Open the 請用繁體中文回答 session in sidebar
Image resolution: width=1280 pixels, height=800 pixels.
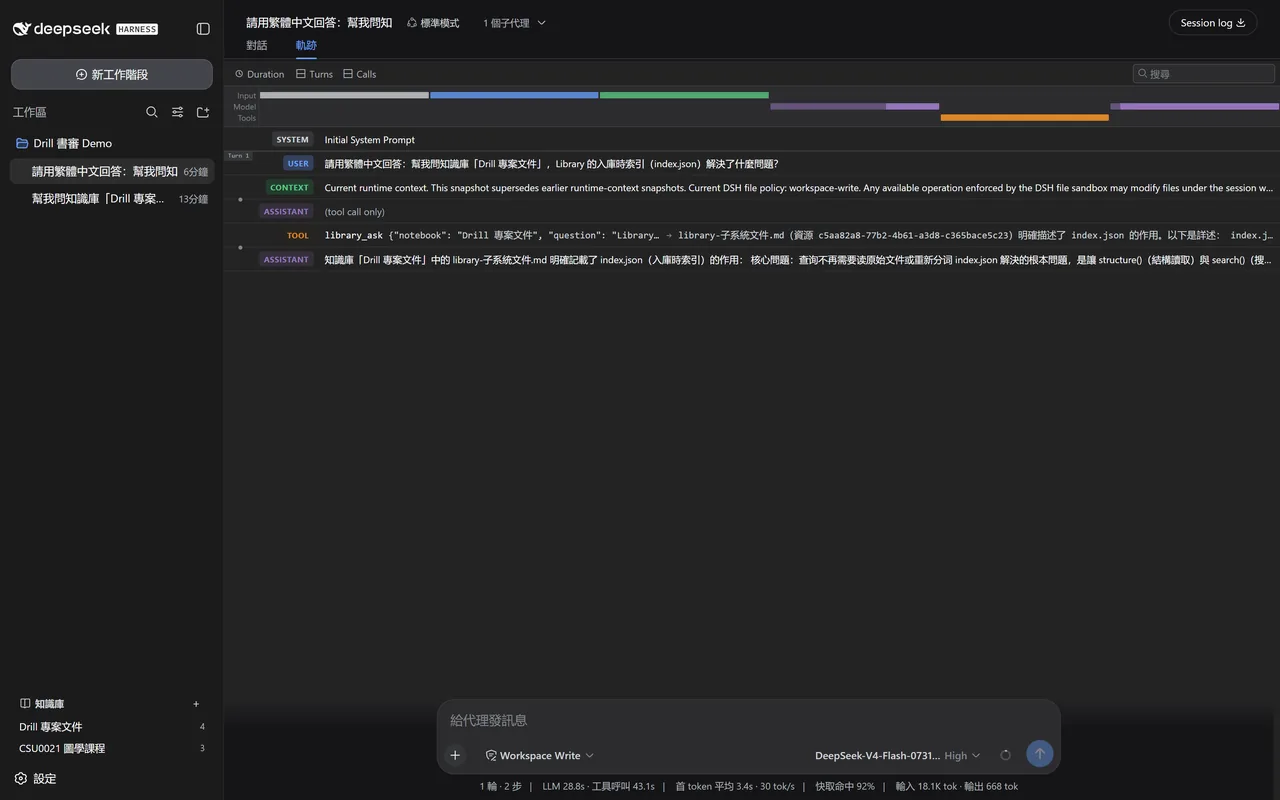point(113,171)
